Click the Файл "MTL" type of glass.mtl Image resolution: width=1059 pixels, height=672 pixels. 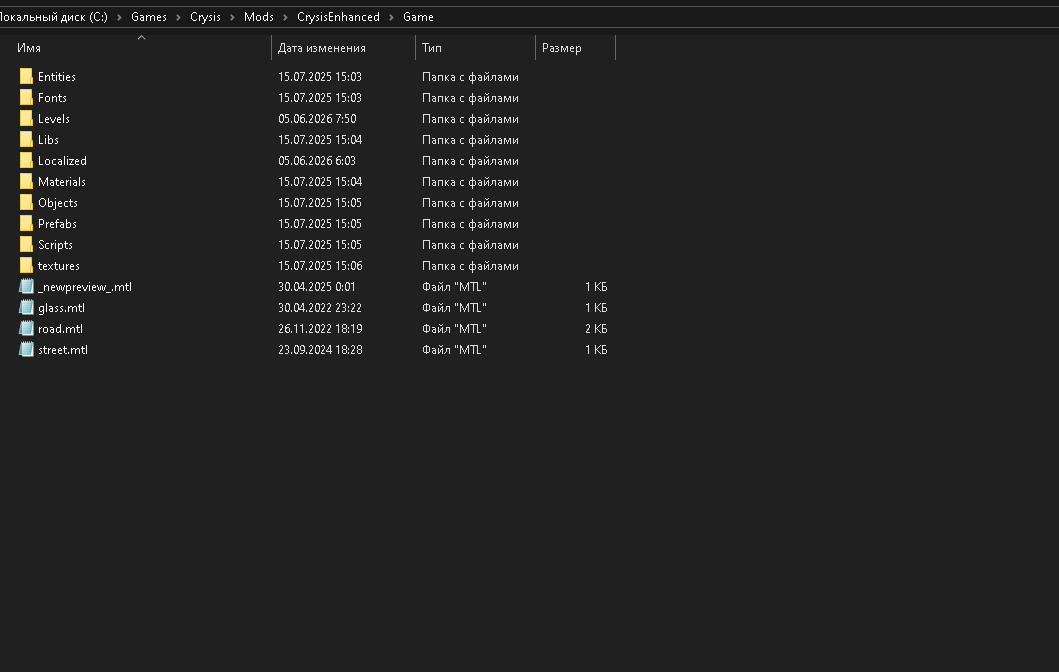[454, 308]
